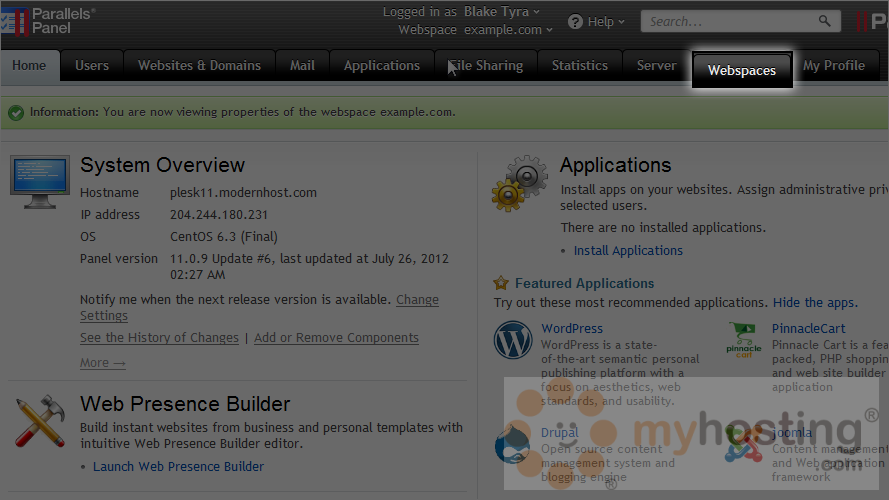
Task: Open the WordPress application link
Action: coord(572,329)
